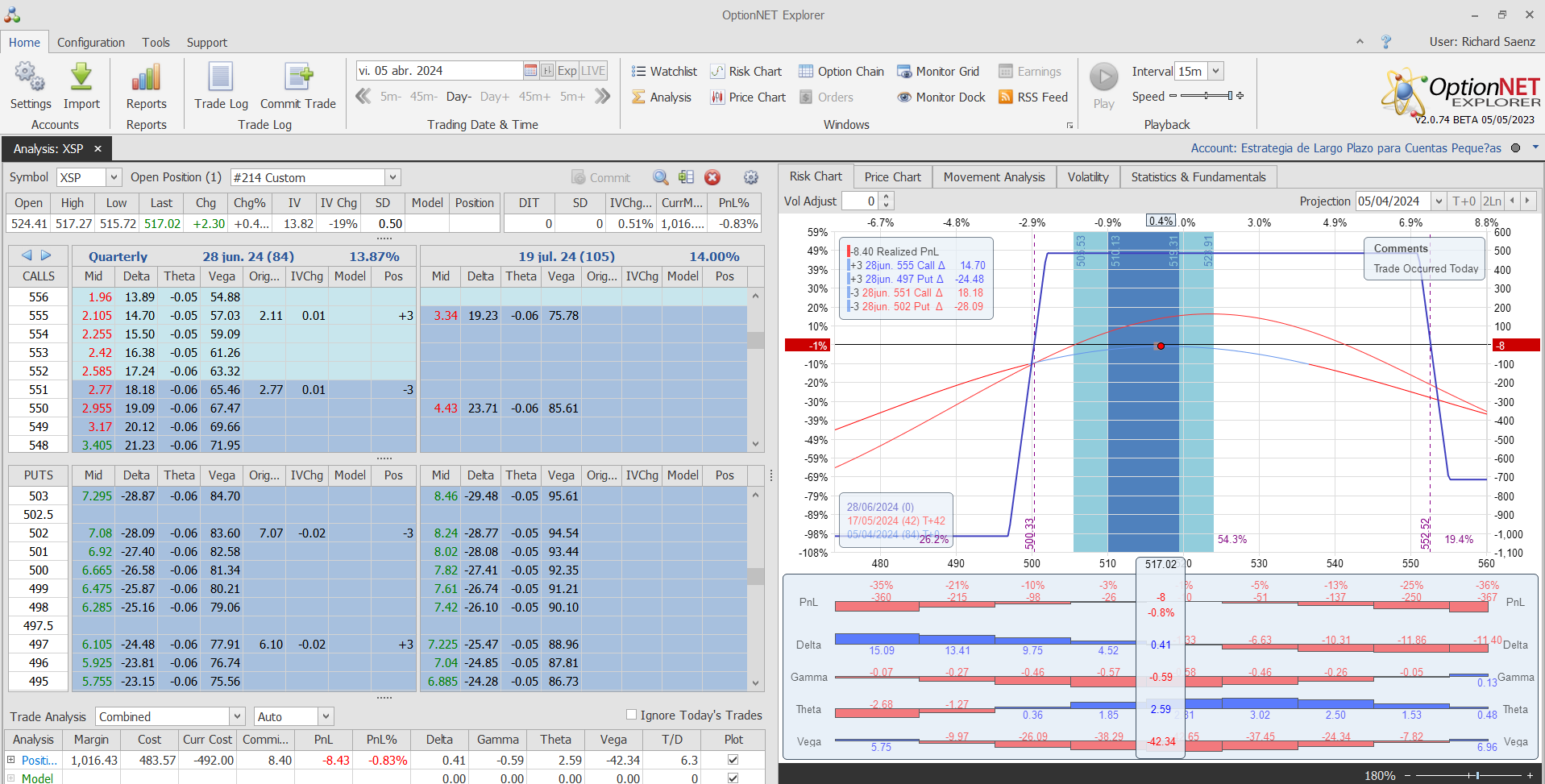Open the Monitor Grid window
The width and height of the screenshot is (1545, 784).
coord(938,72)
